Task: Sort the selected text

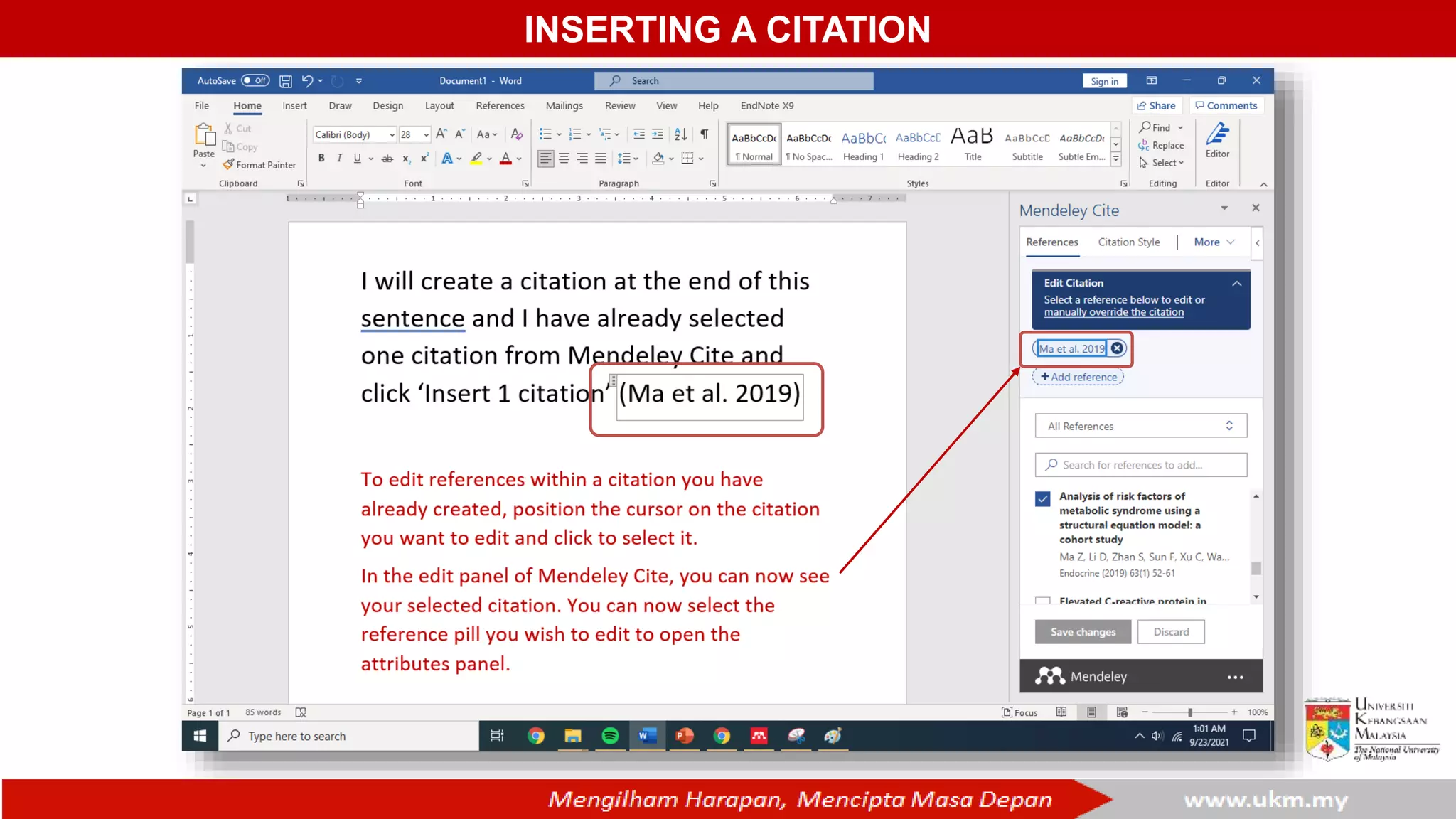Action: (x=680, y=134)
